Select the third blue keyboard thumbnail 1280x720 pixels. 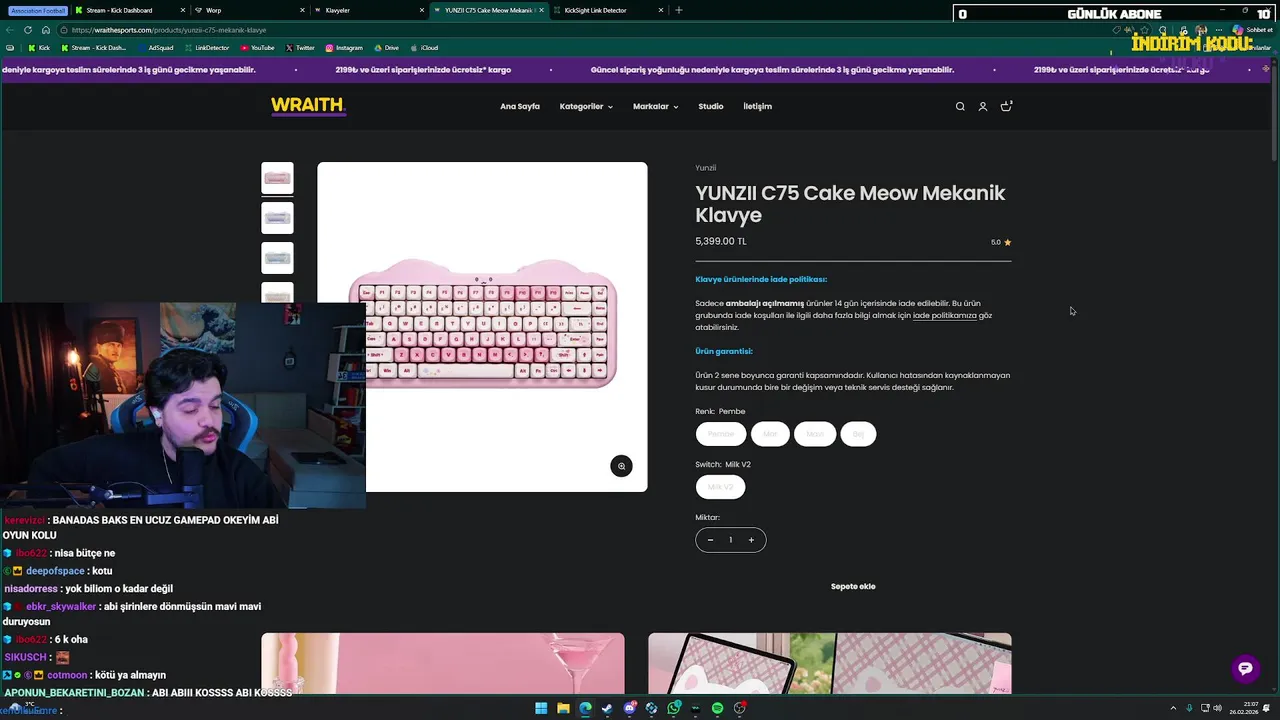coord(277,258)
